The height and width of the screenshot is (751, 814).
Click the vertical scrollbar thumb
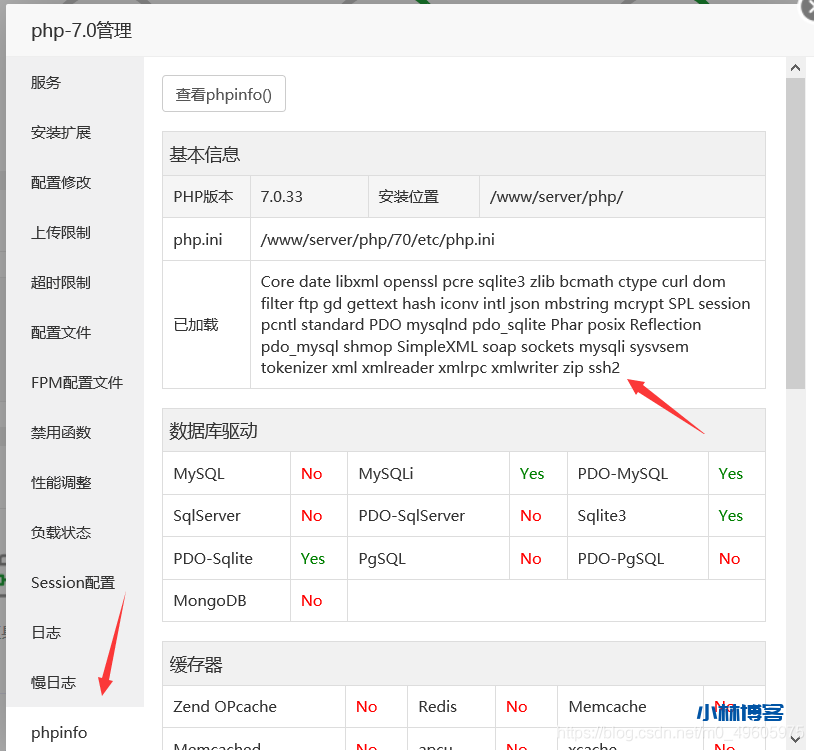(x=795, y=230)
